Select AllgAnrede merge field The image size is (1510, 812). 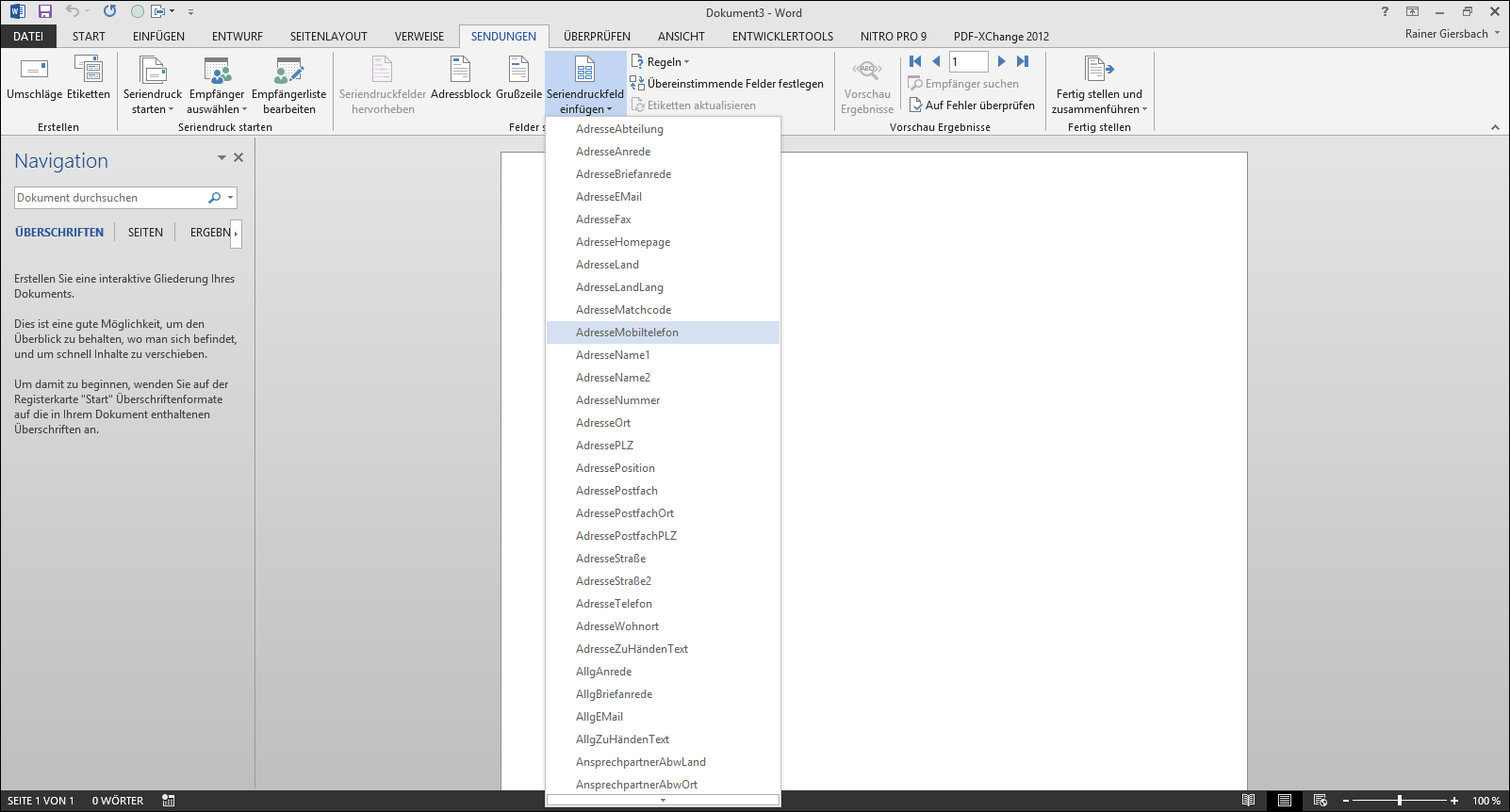pyautogui.click(x=663, y=672)
